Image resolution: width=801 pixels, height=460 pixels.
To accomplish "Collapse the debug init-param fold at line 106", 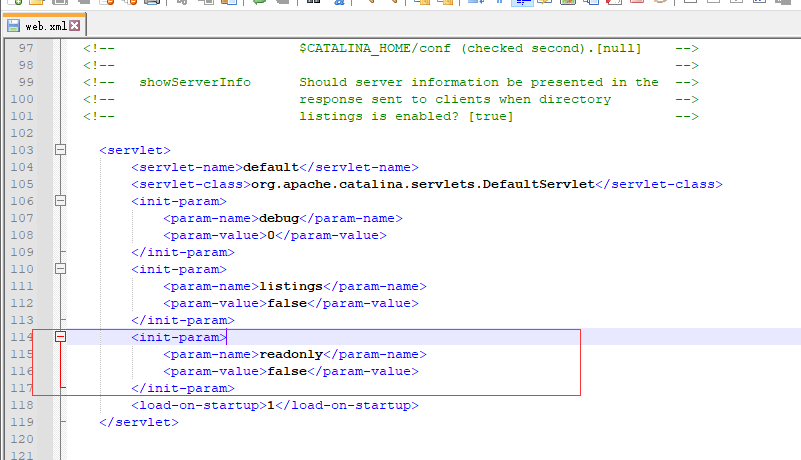I will pos(60,201).
